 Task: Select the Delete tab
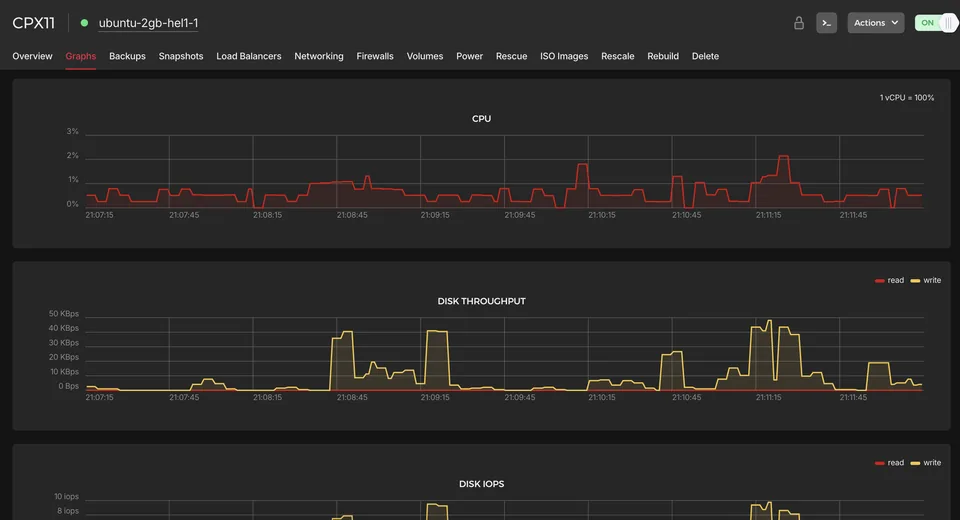point(705,56)
